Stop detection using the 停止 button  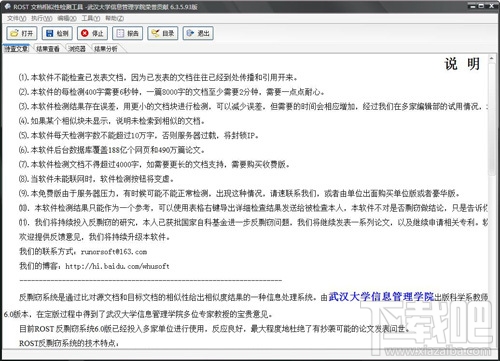click(92, 33)
